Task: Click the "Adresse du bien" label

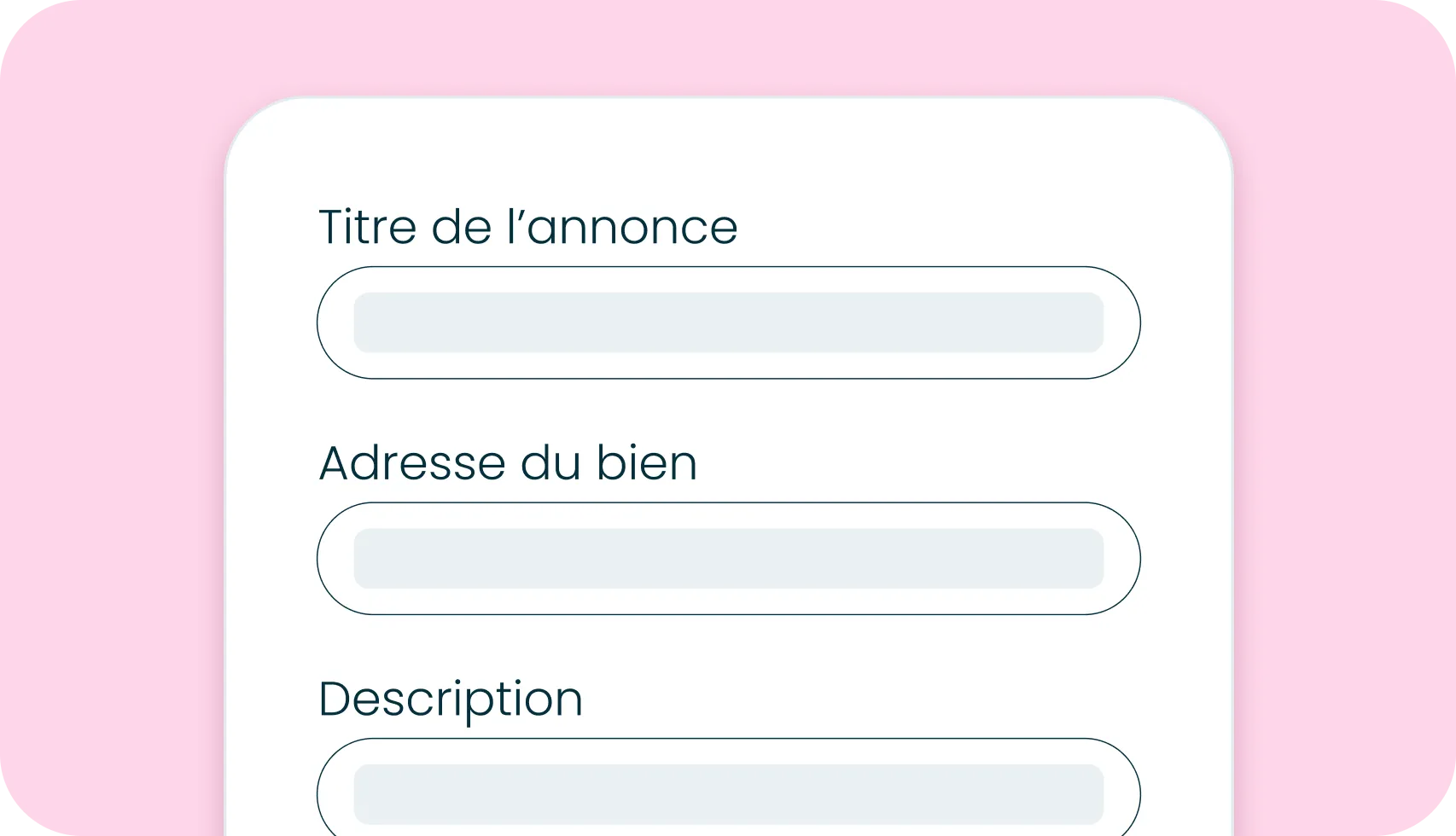Action: tap(508, 463)
